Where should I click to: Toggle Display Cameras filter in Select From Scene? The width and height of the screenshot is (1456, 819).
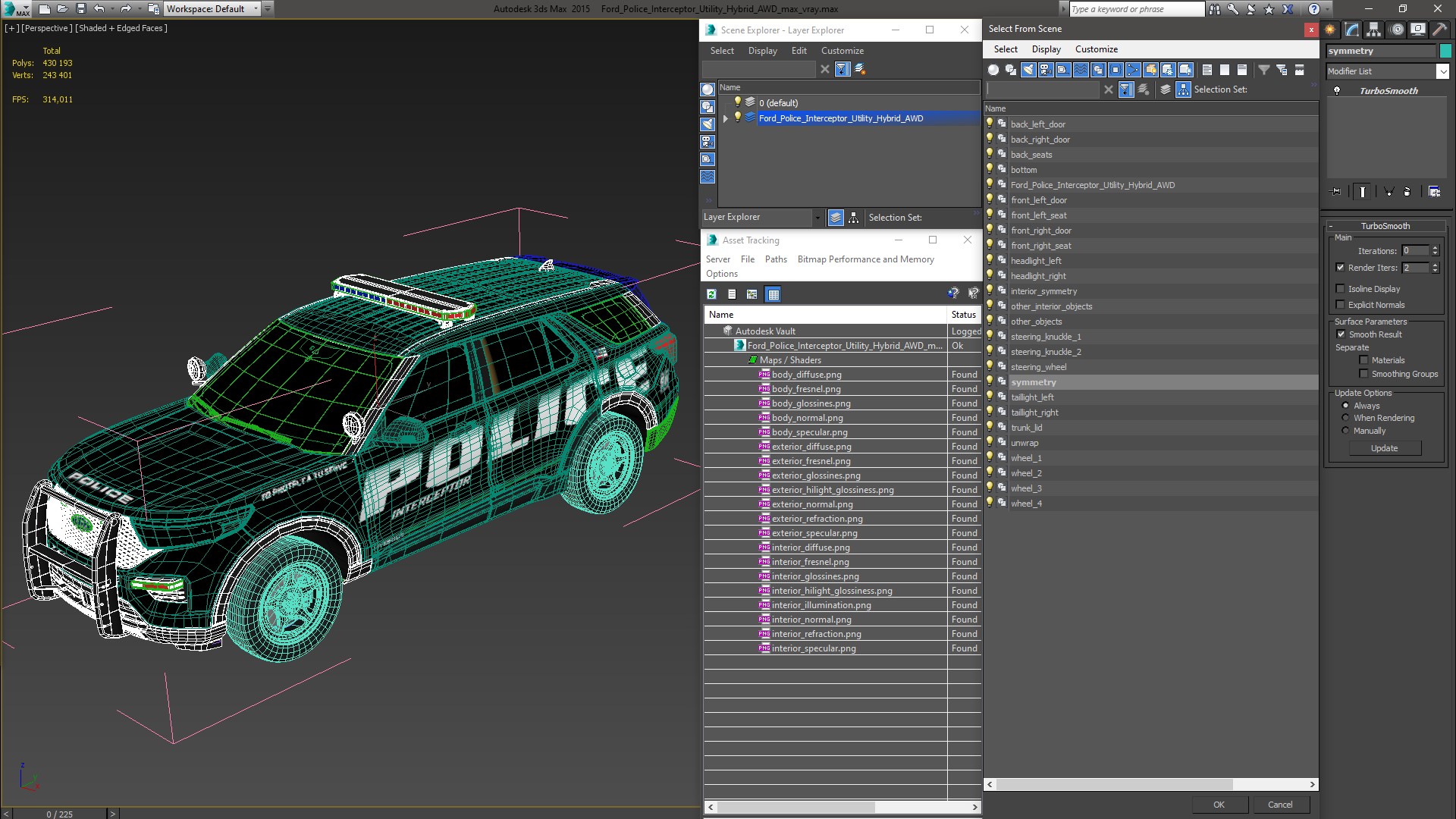(x=1046, y=70)
